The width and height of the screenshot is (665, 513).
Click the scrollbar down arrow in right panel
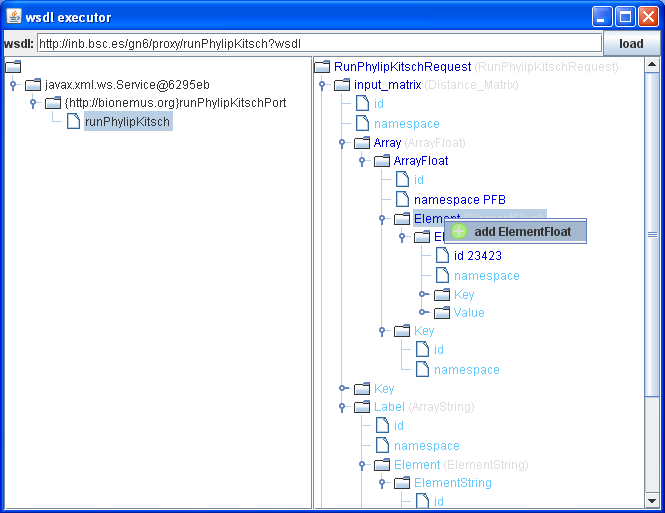pos(652,500)
